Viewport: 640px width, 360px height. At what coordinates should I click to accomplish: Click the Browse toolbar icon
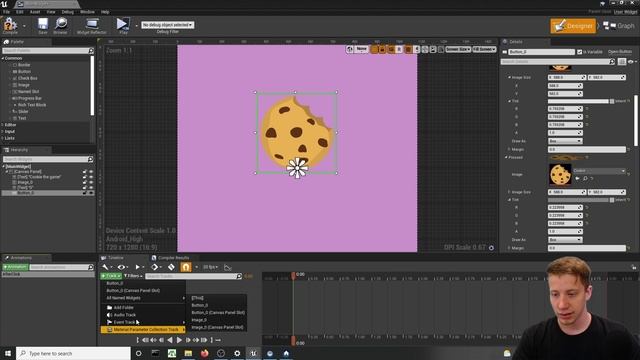click(60, 26)
